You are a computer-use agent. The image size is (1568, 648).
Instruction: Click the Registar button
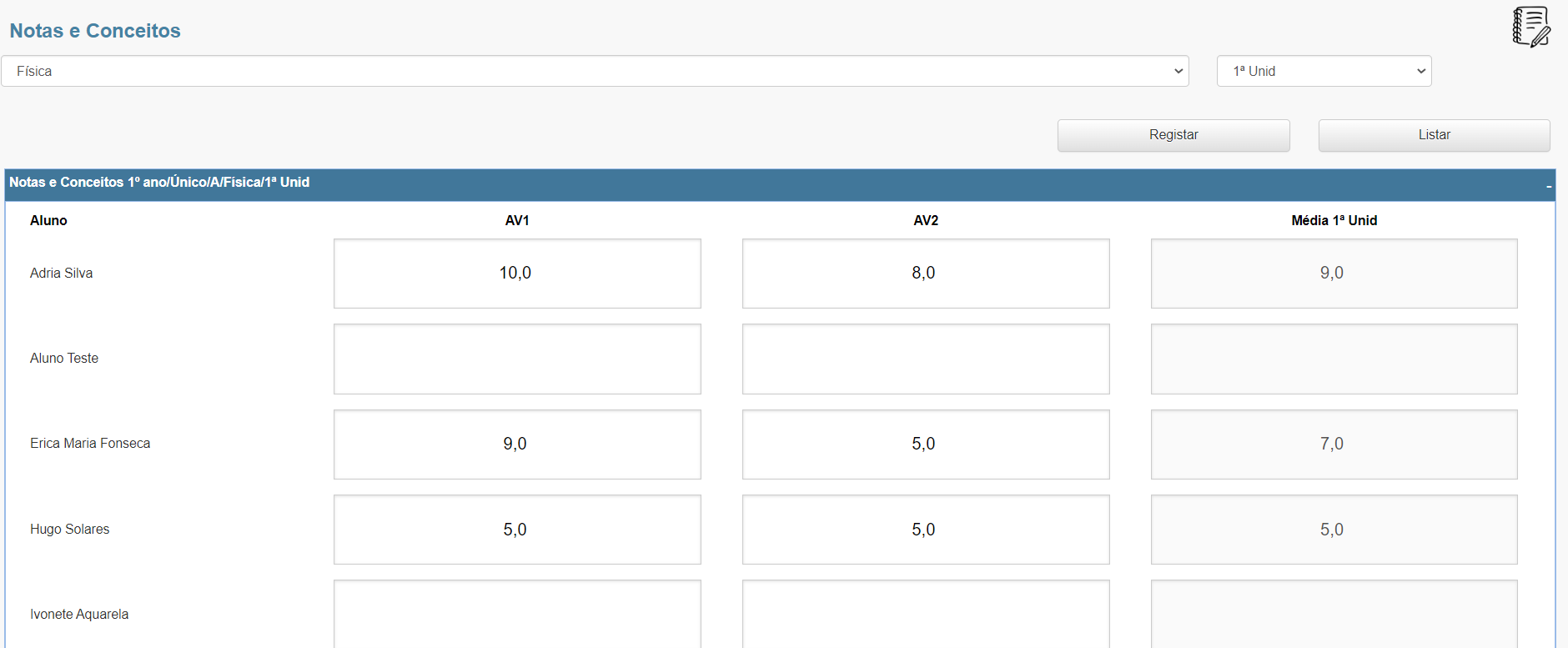coord(1173,135)
